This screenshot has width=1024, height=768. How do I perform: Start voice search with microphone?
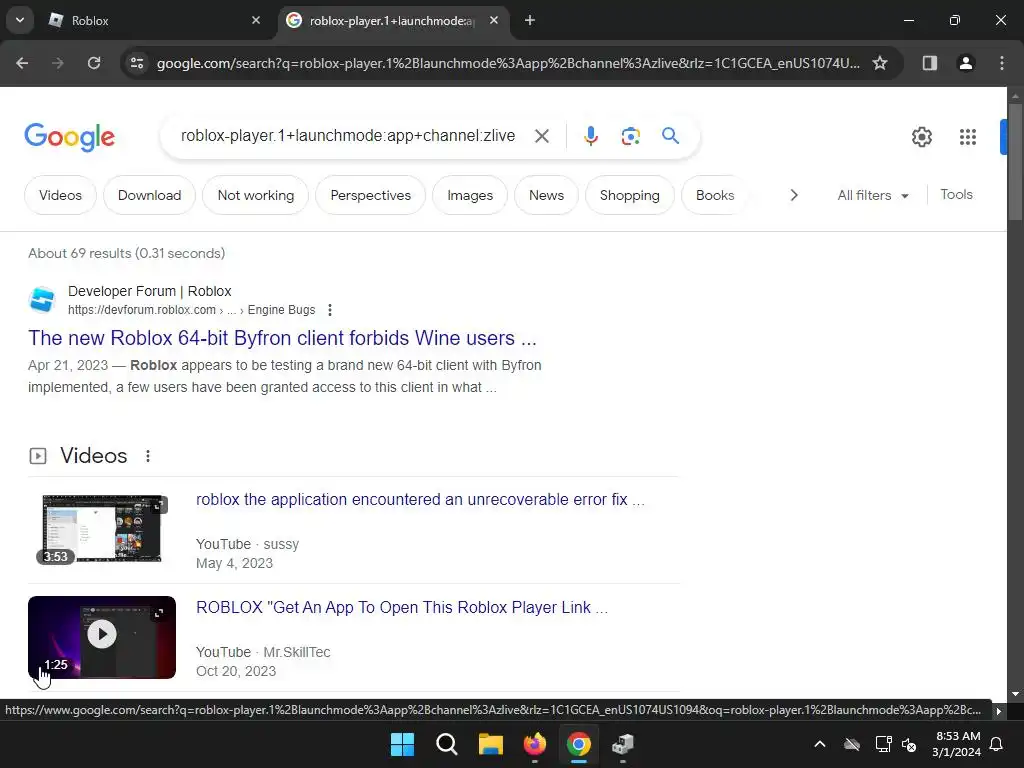(590, 136)
